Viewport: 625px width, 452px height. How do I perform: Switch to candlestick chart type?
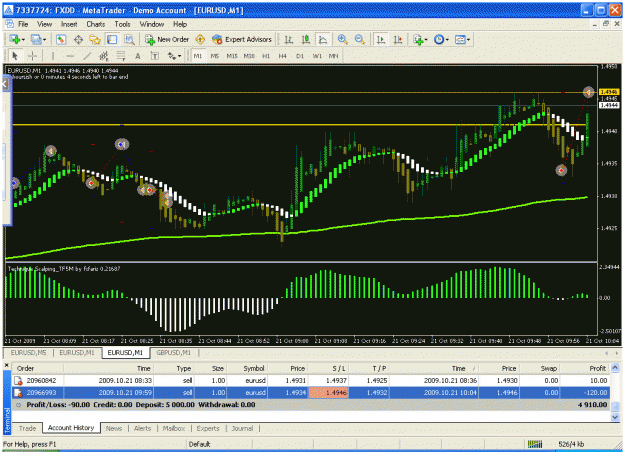point(306,39)
